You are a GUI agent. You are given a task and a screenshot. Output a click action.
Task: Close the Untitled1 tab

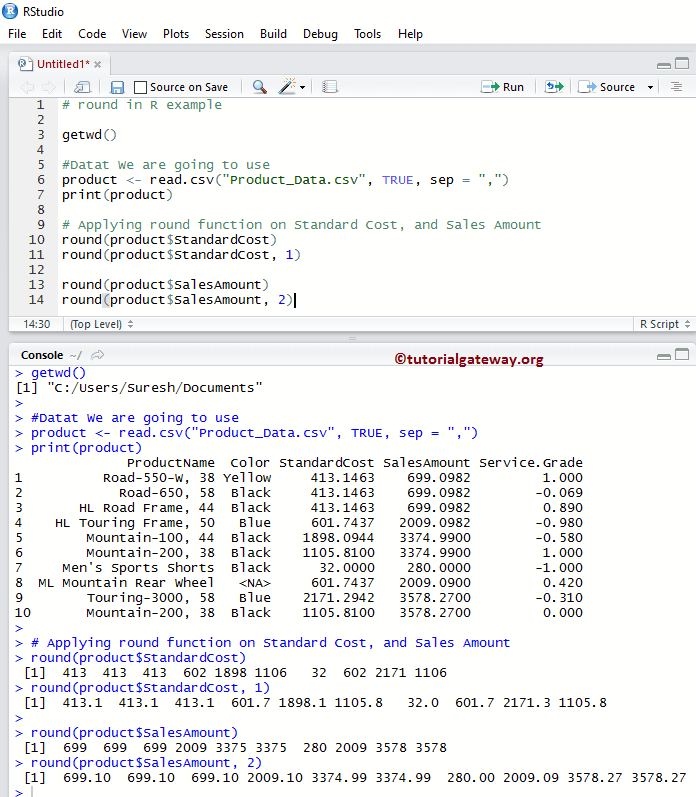click(98, 65)
